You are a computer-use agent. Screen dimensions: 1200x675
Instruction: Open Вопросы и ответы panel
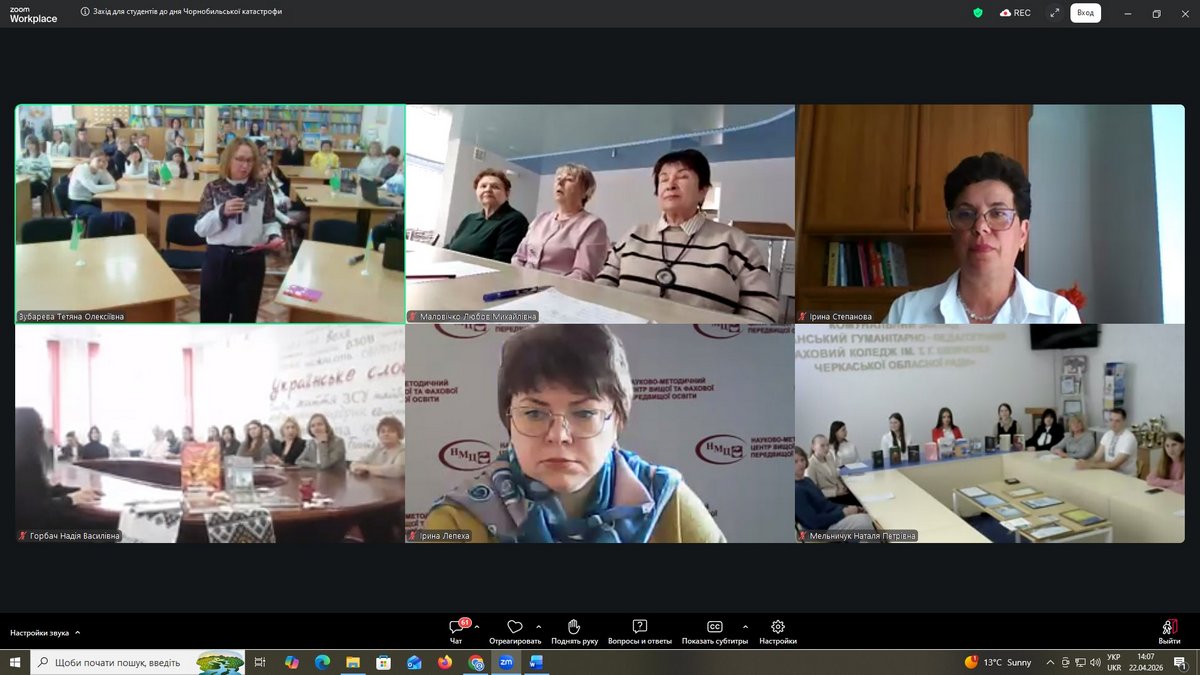tap(640, 631)
